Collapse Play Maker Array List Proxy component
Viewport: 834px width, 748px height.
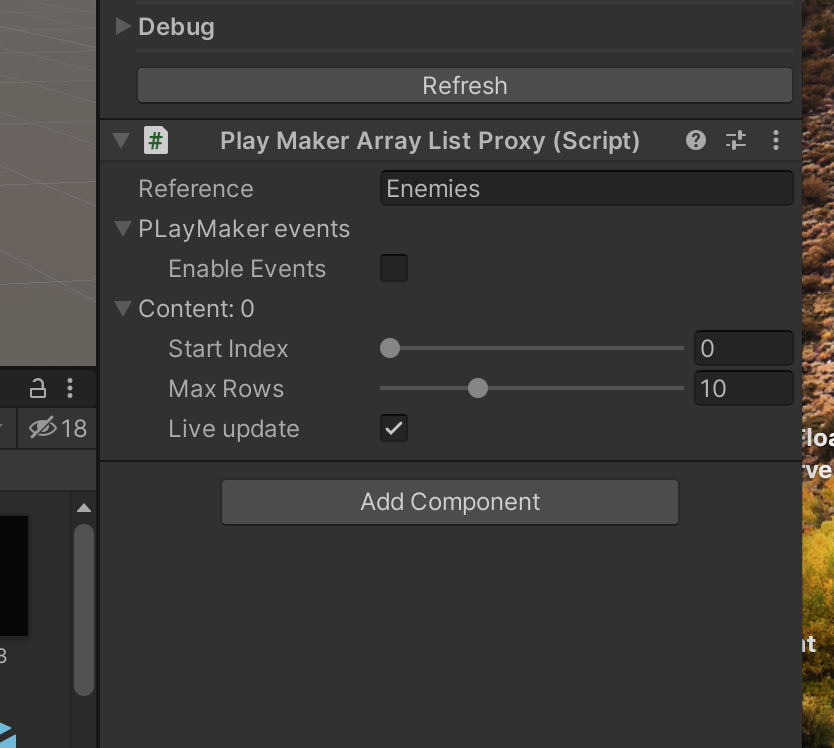(121, 140)
